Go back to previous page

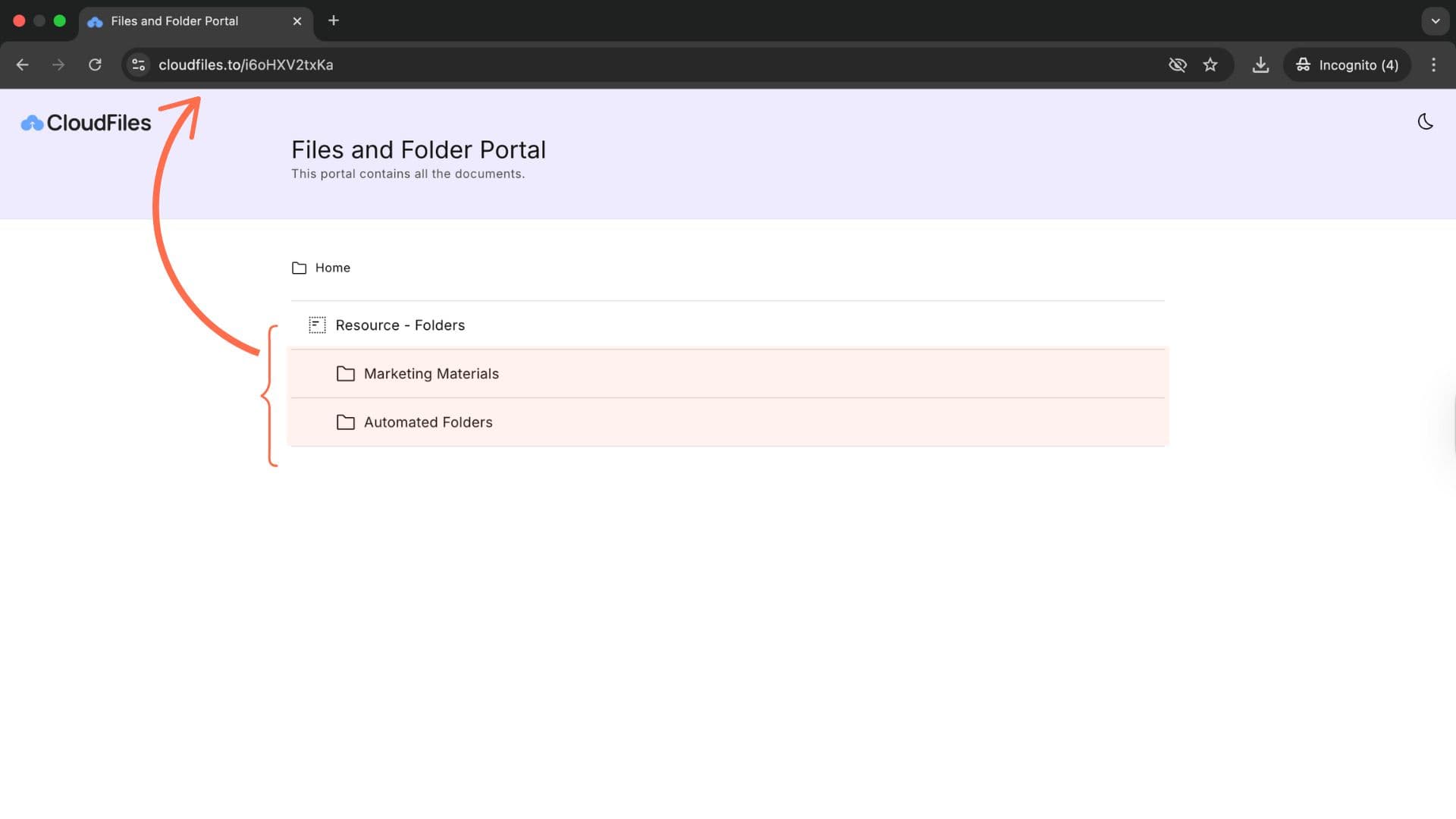(23, 65)
